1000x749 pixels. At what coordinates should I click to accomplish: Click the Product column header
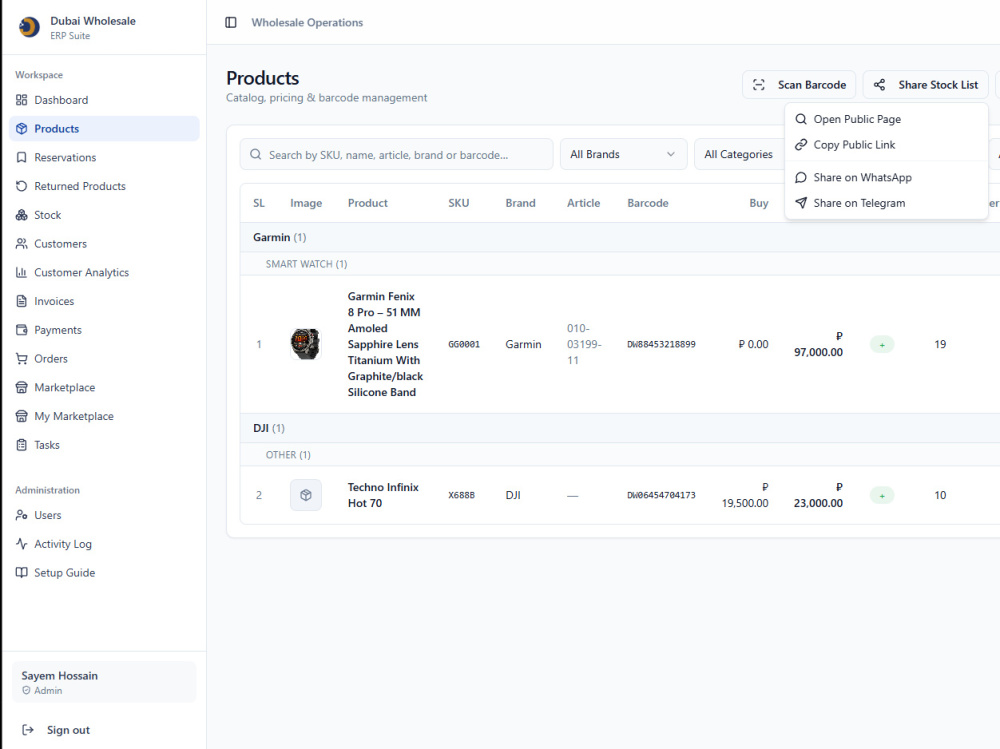pyautogui.click(x=367, y=203)
